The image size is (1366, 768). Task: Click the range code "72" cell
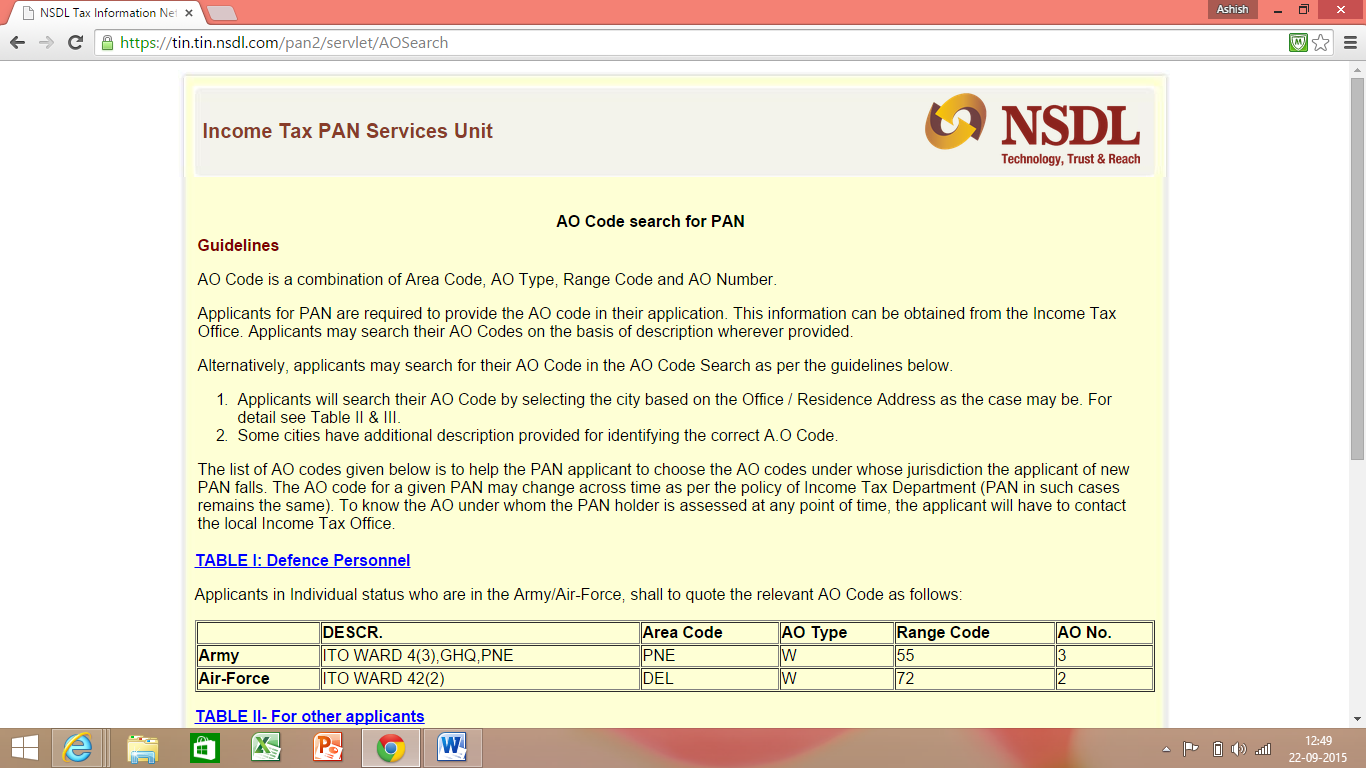(975, 679)
